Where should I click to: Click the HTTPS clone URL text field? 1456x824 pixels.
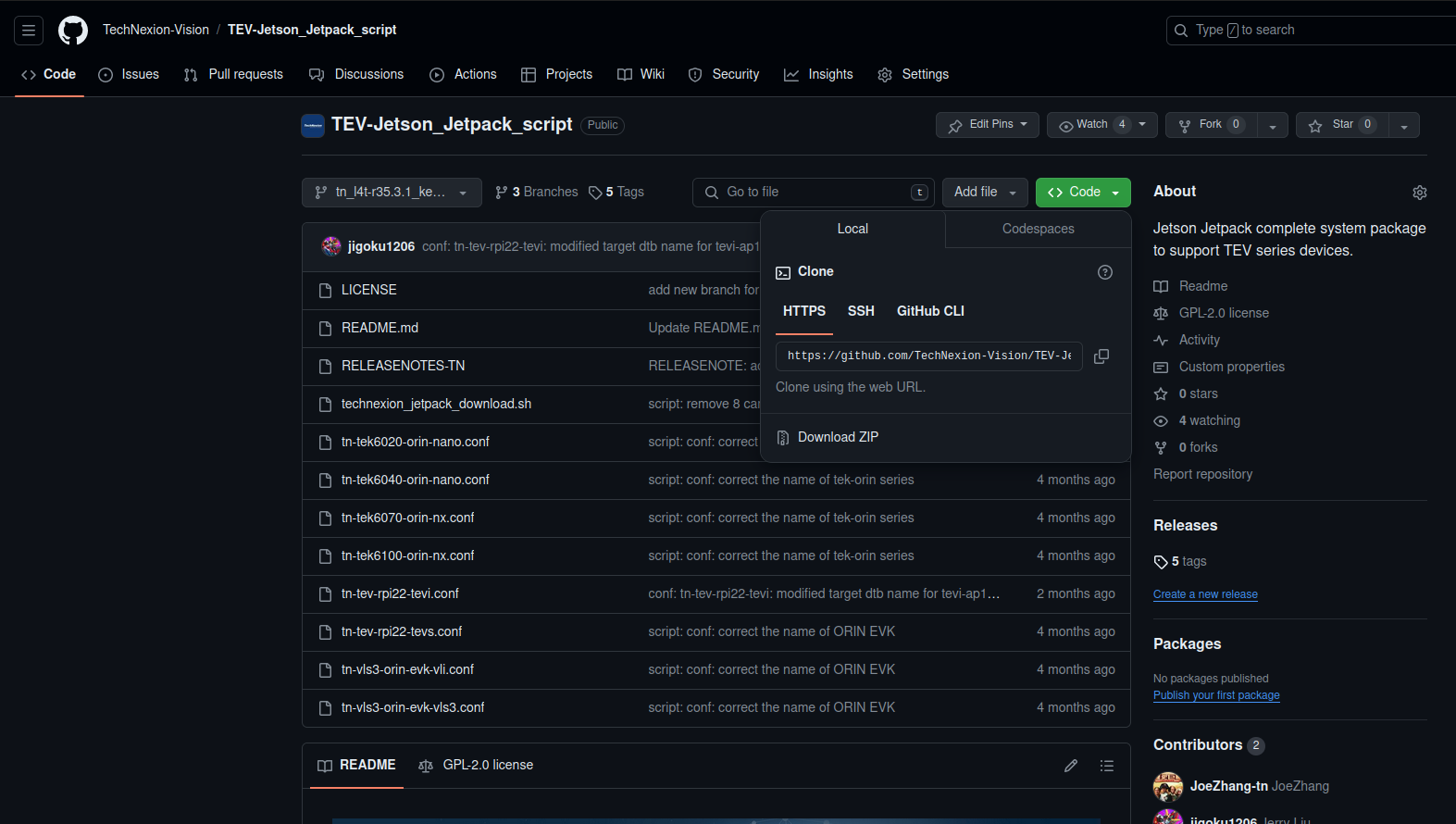click(x=929, y=356)
